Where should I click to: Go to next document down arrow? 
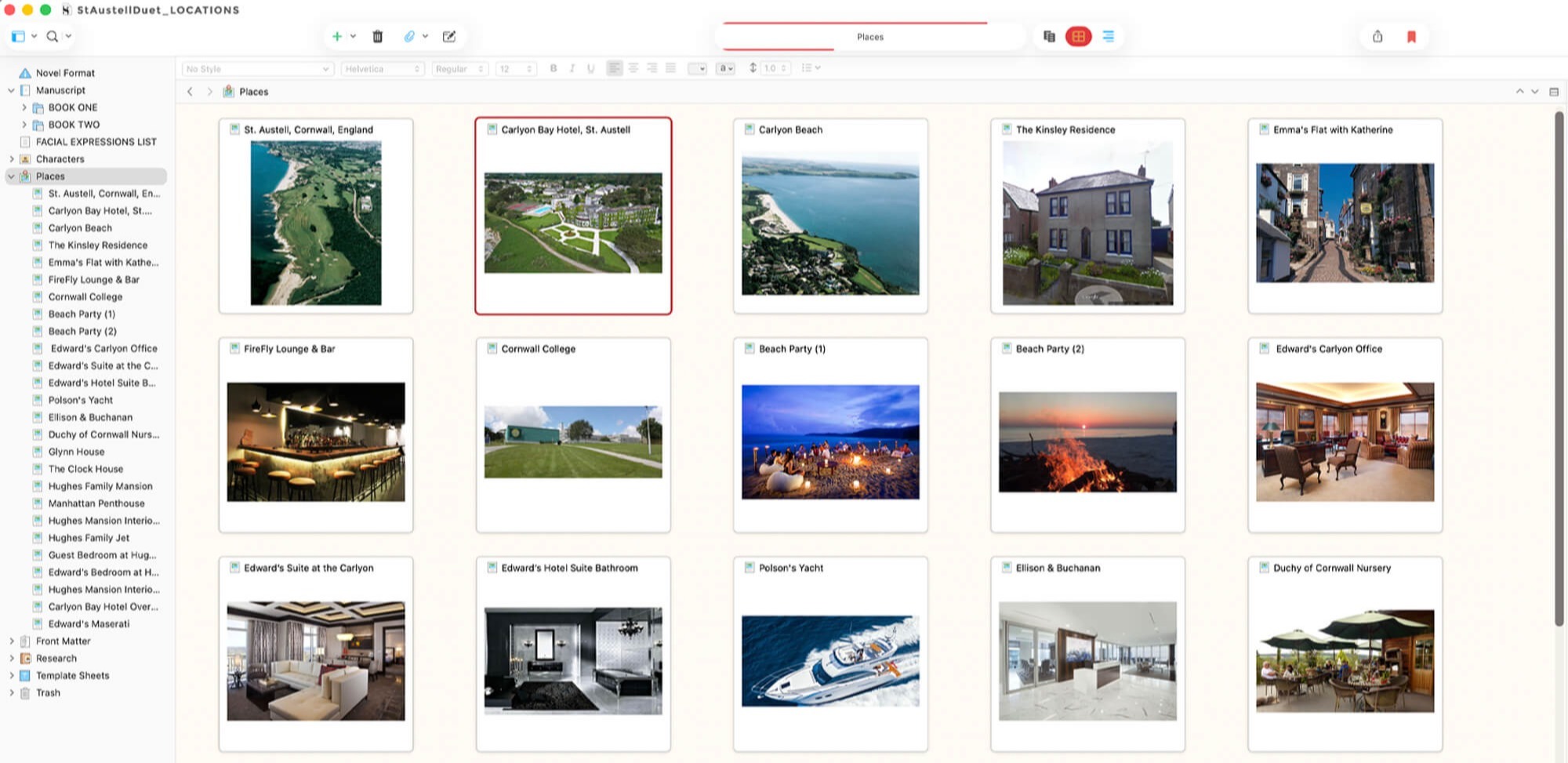(1535, 92)
